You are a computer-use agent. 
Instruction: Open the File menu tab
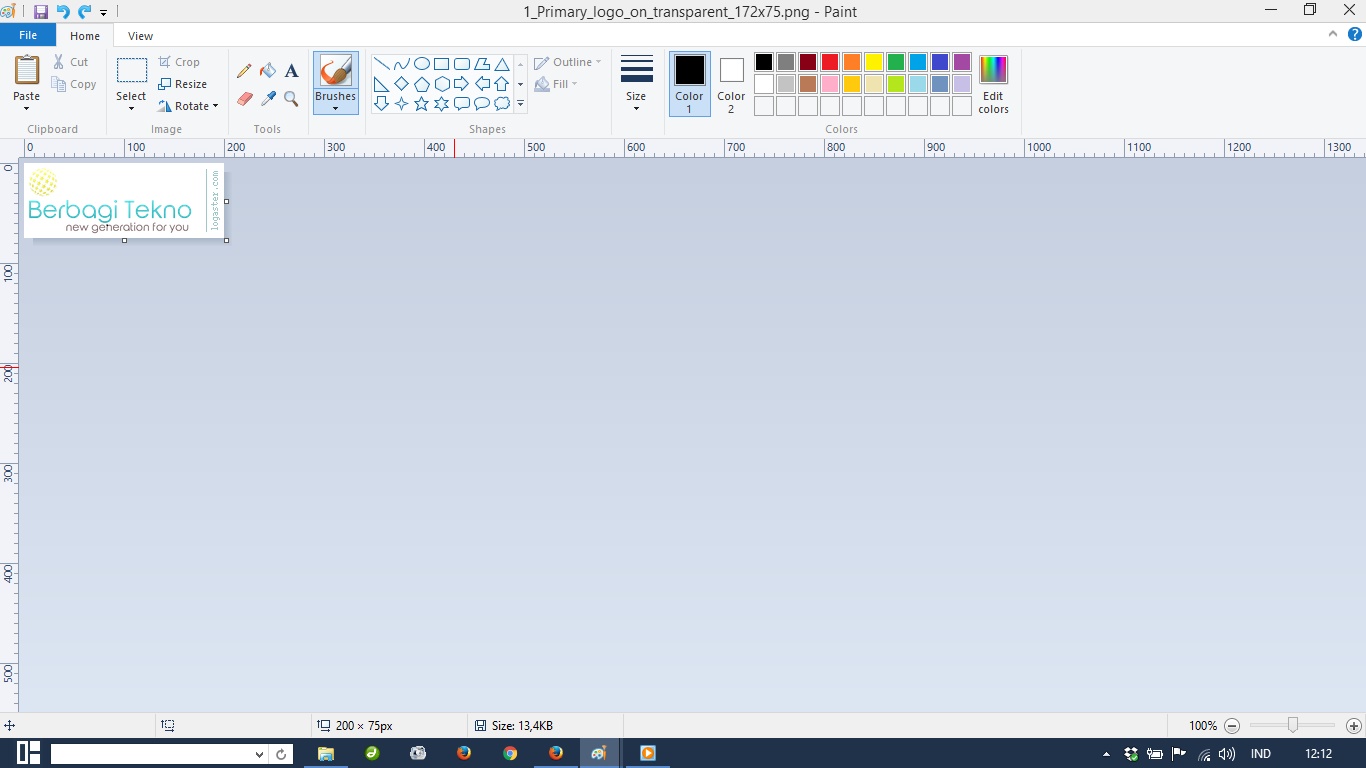point(28,35)
